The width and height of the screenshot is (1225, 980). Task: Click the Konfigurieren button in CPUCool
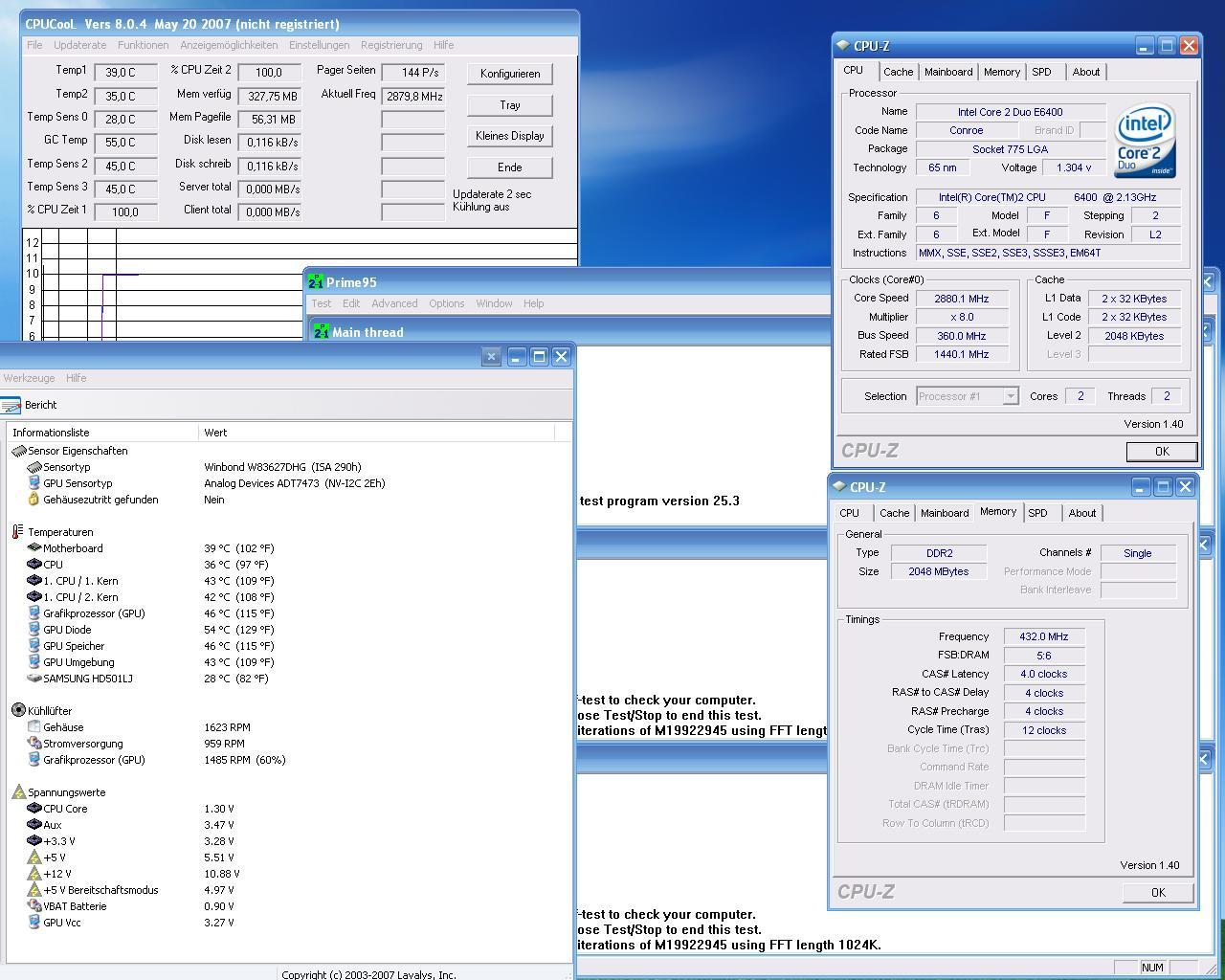(x=510, y=74)
